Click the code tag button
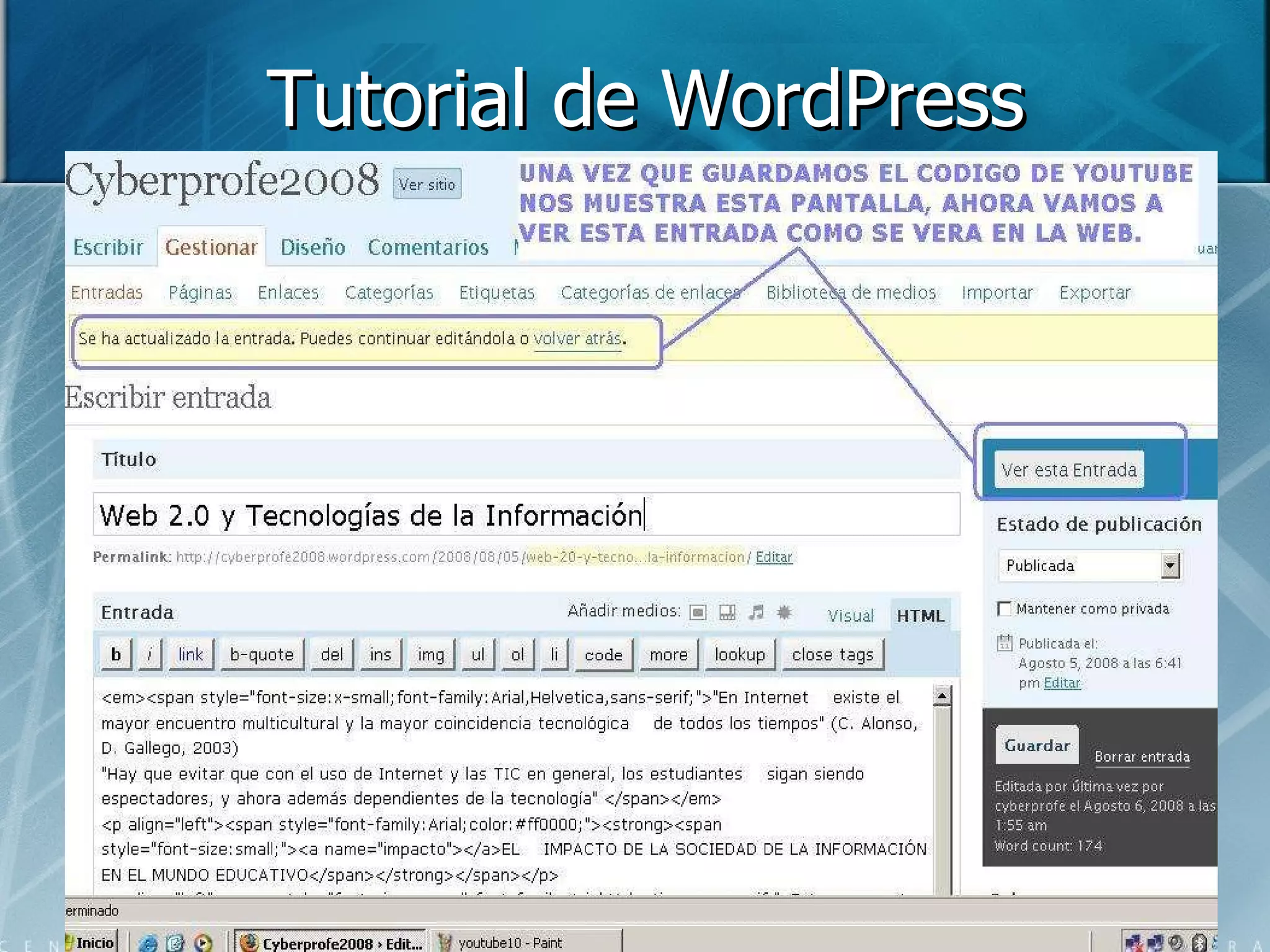 (603, 654)
